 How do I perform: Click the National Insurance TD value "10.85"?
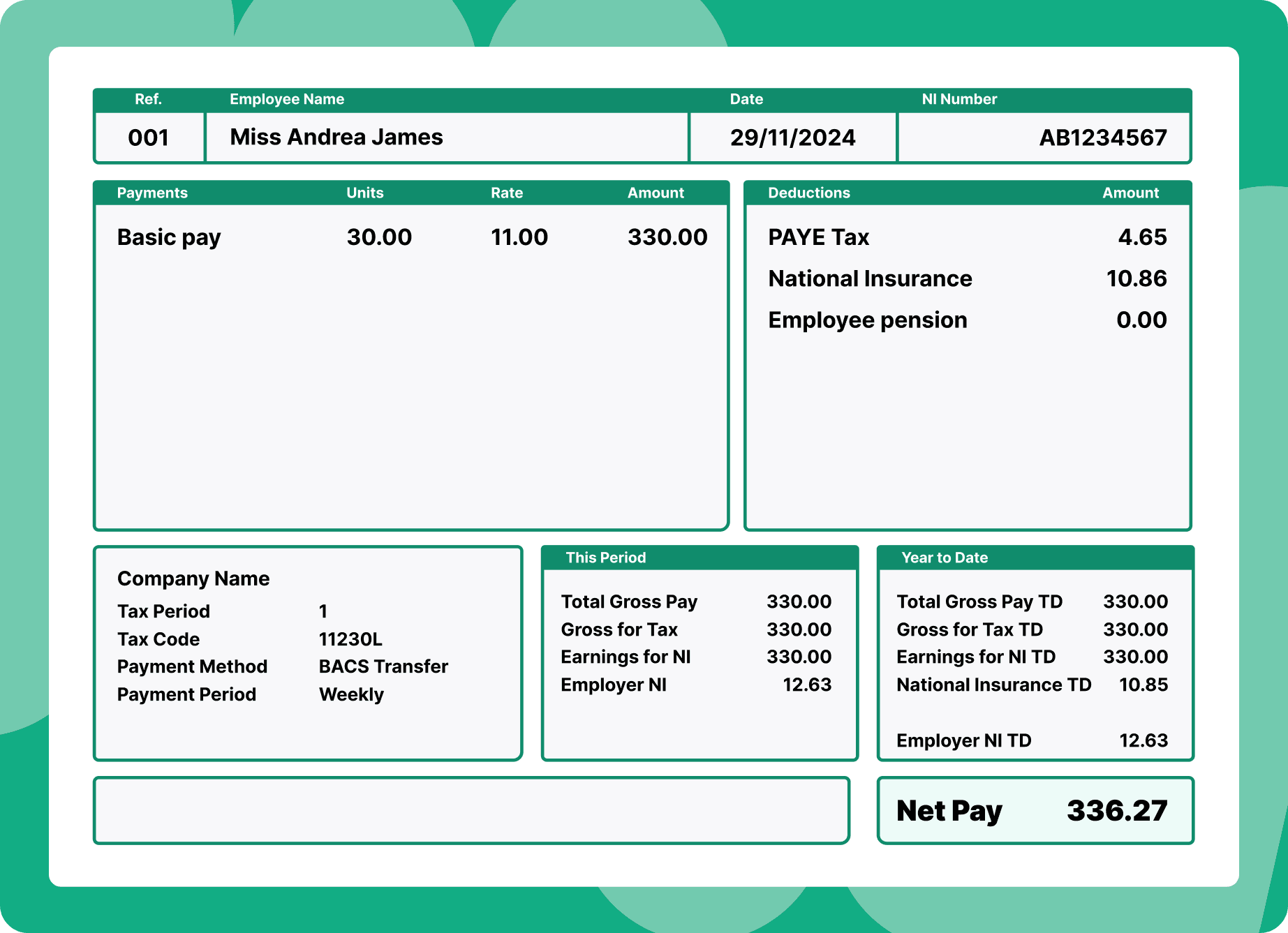pos(1143,685)
